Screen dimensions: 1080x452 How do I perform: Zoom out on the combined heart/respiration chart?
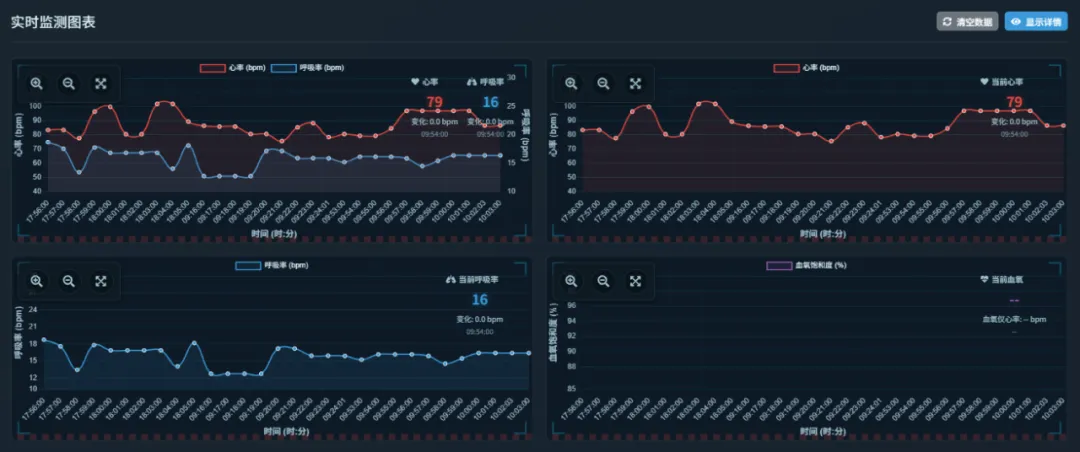69,84
